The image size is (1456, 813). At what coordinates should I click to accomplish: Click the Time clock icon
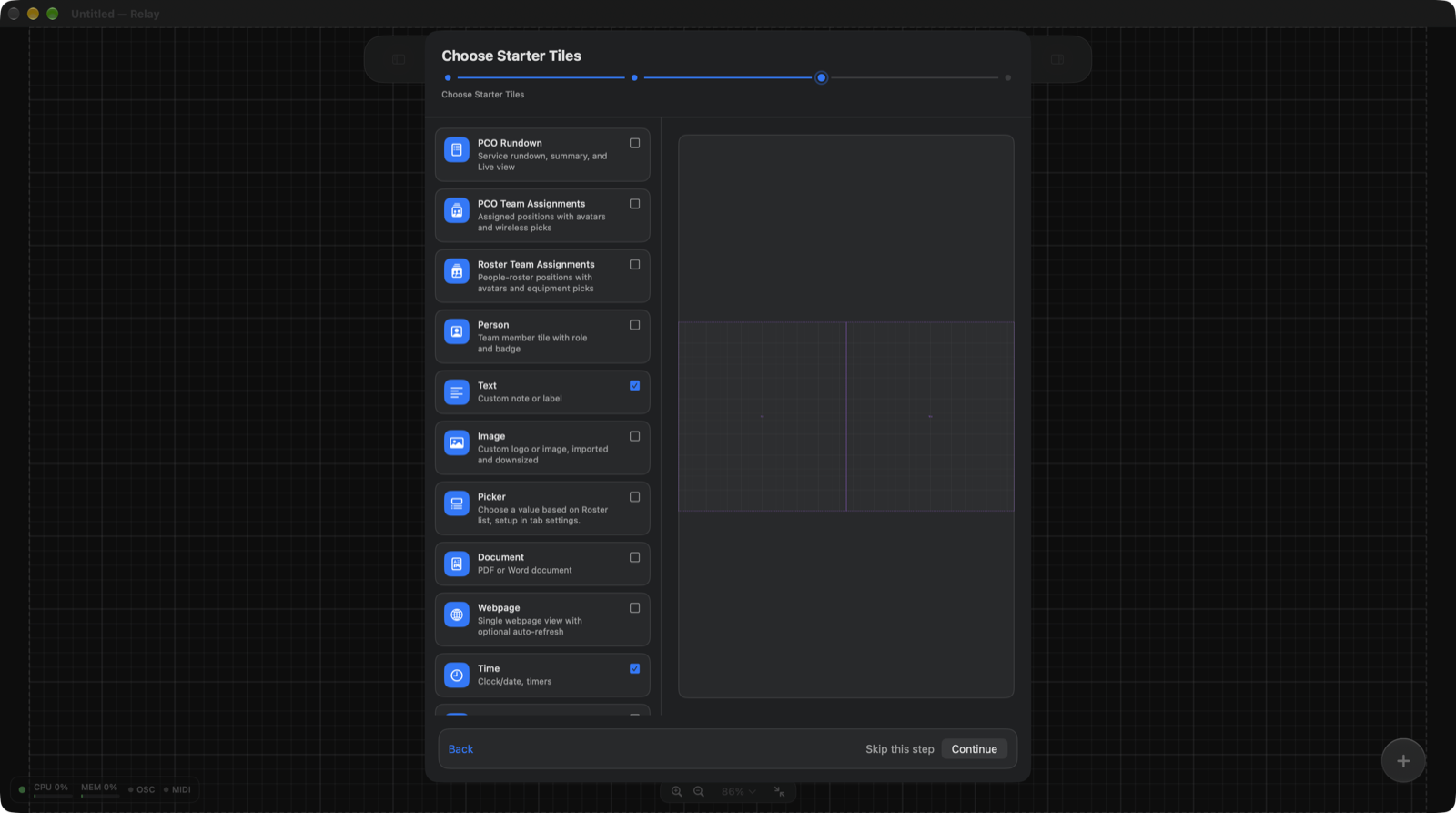point(457,676)
